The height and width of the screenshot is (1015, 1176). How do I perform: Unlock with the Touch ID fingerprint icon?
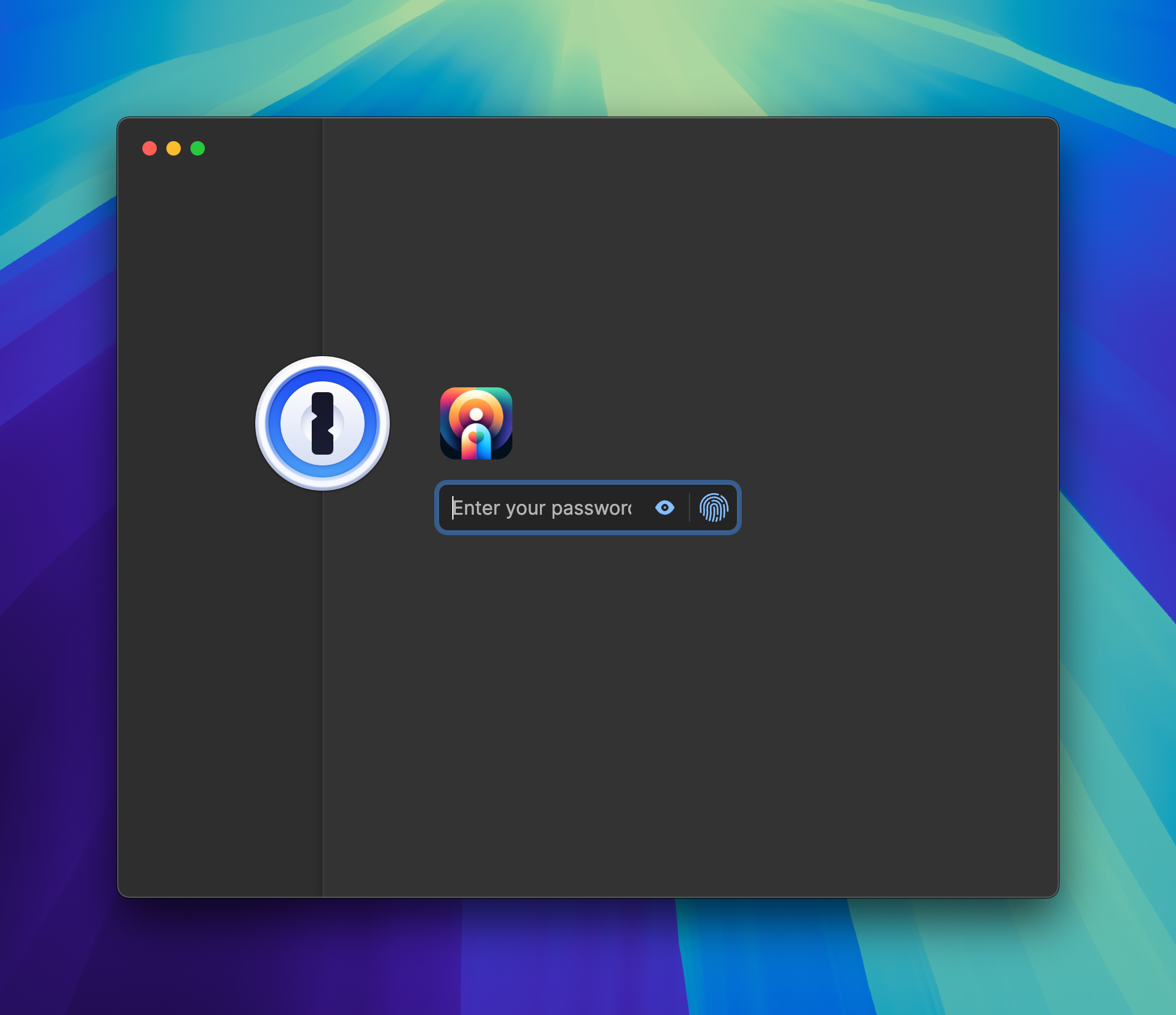[x=714, y=508]
